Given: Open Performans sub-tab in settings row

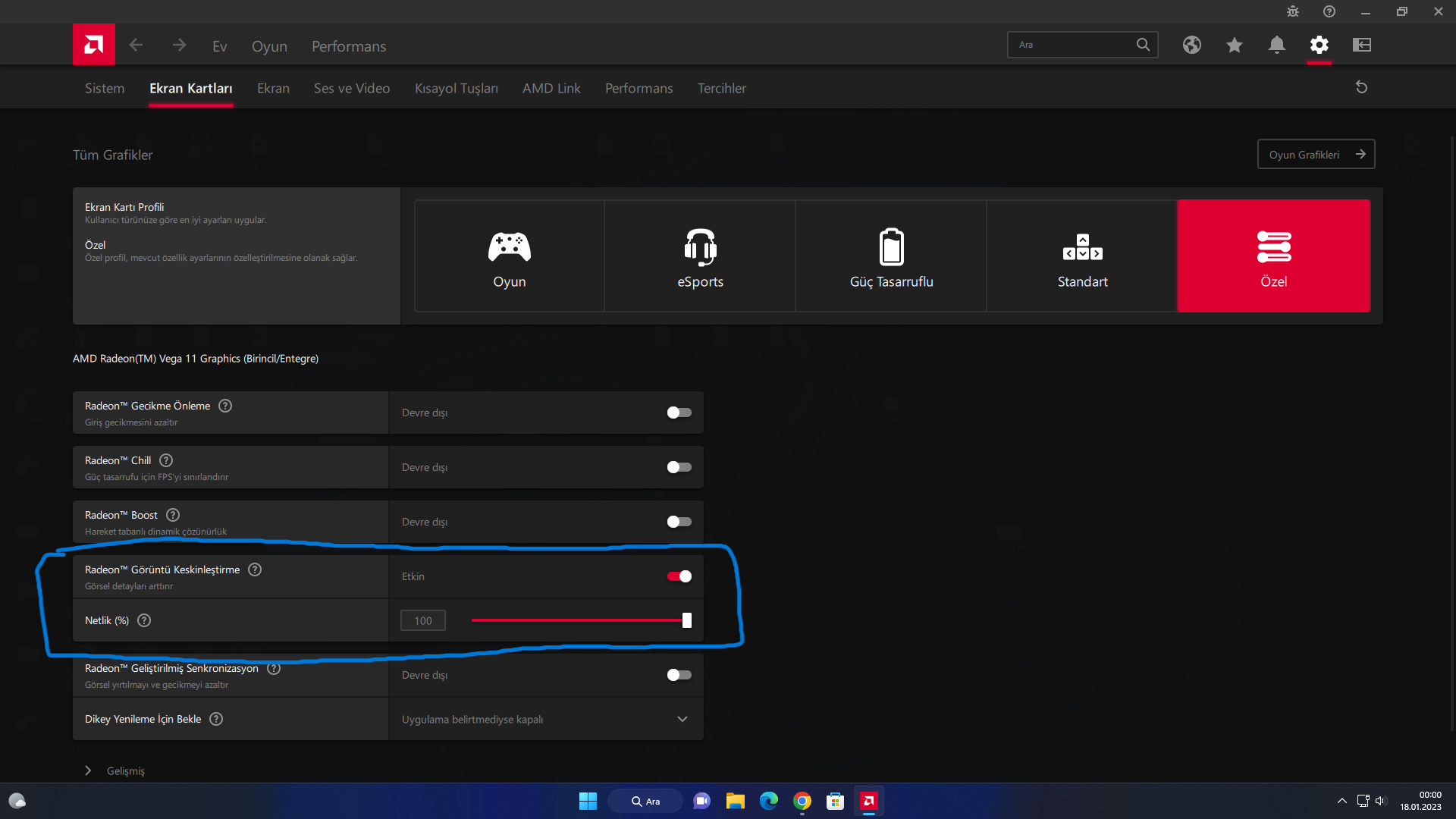Looking at the screenshot, I should 639,88.
